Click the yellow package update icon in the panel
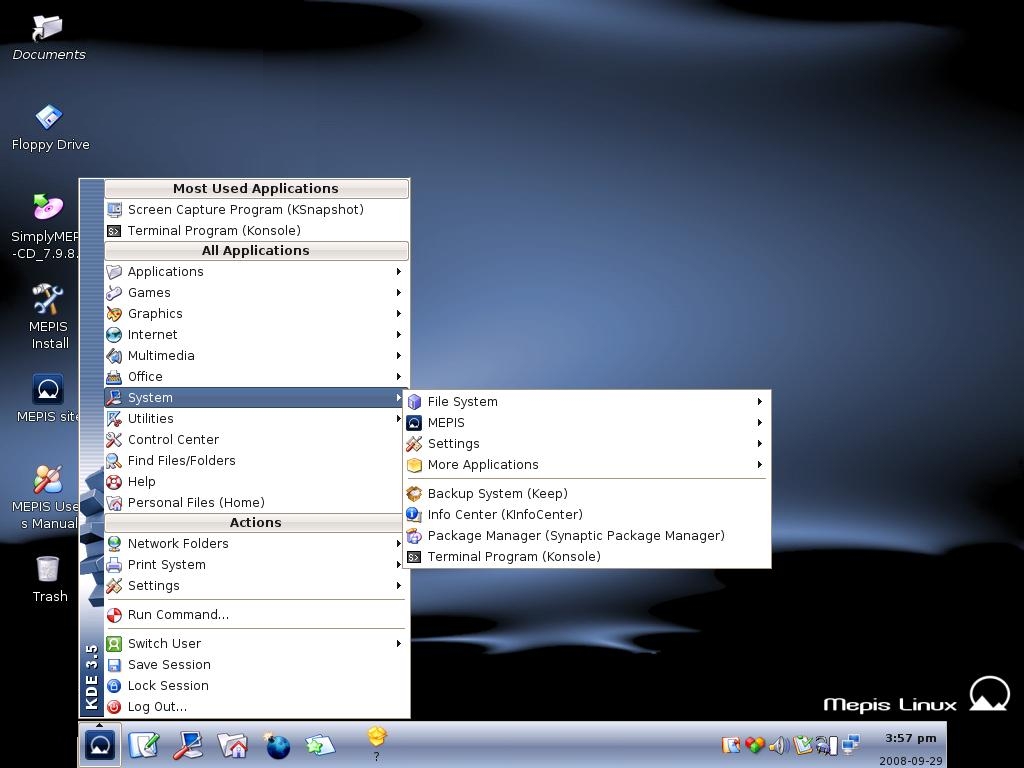1024x768 pixels. point(377,737)
